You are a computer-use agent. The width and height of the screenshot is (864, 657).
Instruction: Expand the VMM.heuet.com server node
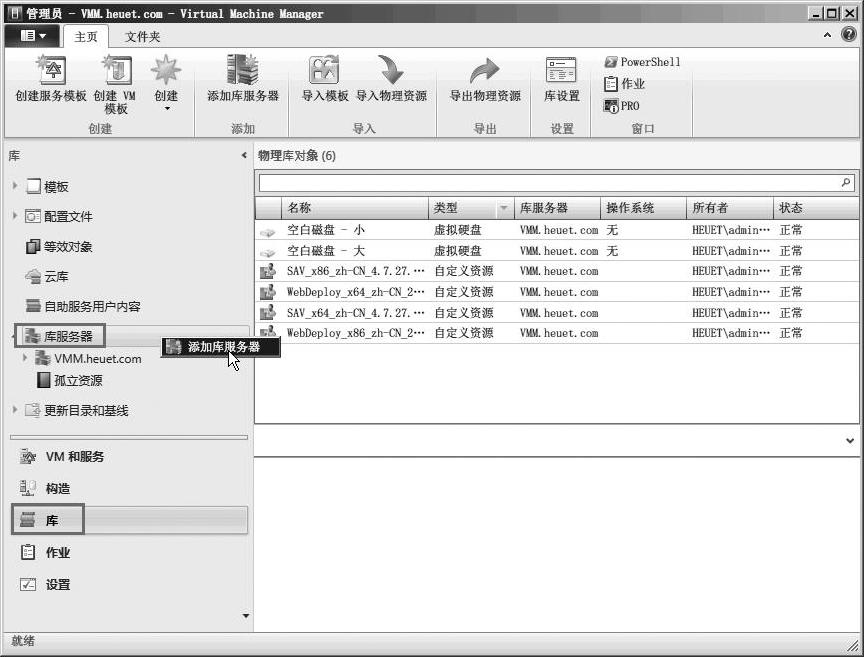25,358
